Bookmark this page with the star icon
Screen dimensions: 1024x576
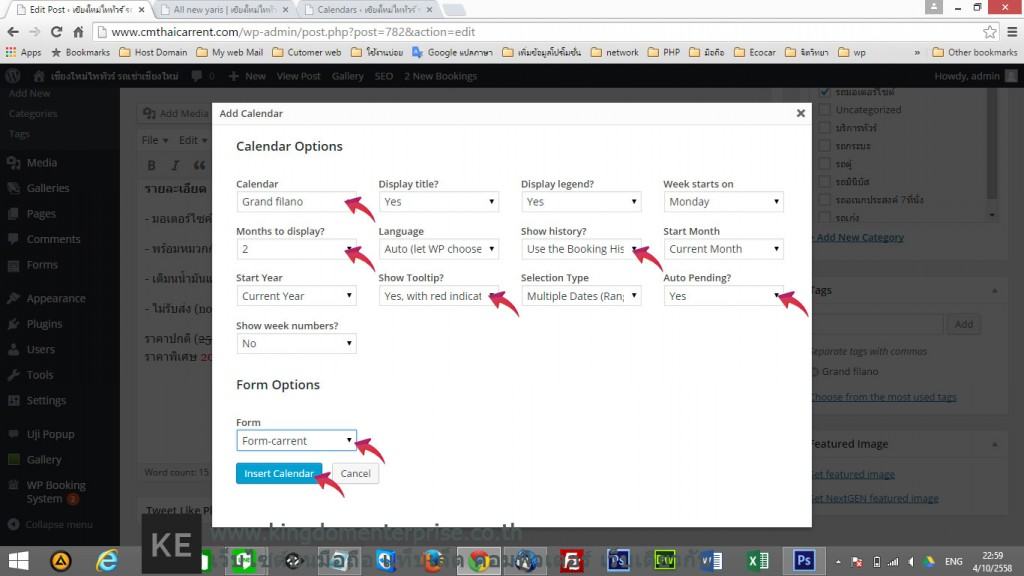989,32
